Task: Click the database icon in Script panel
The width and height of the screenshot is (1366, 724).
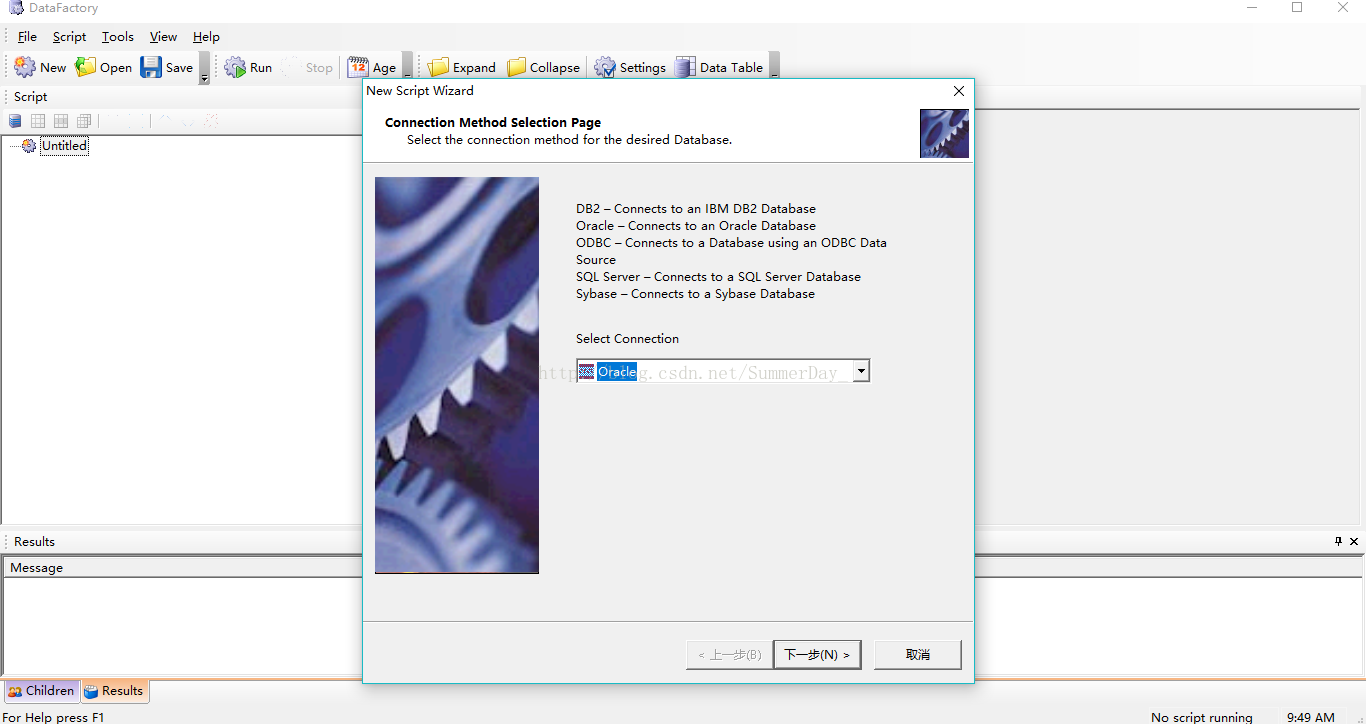Action: (15, 121)
